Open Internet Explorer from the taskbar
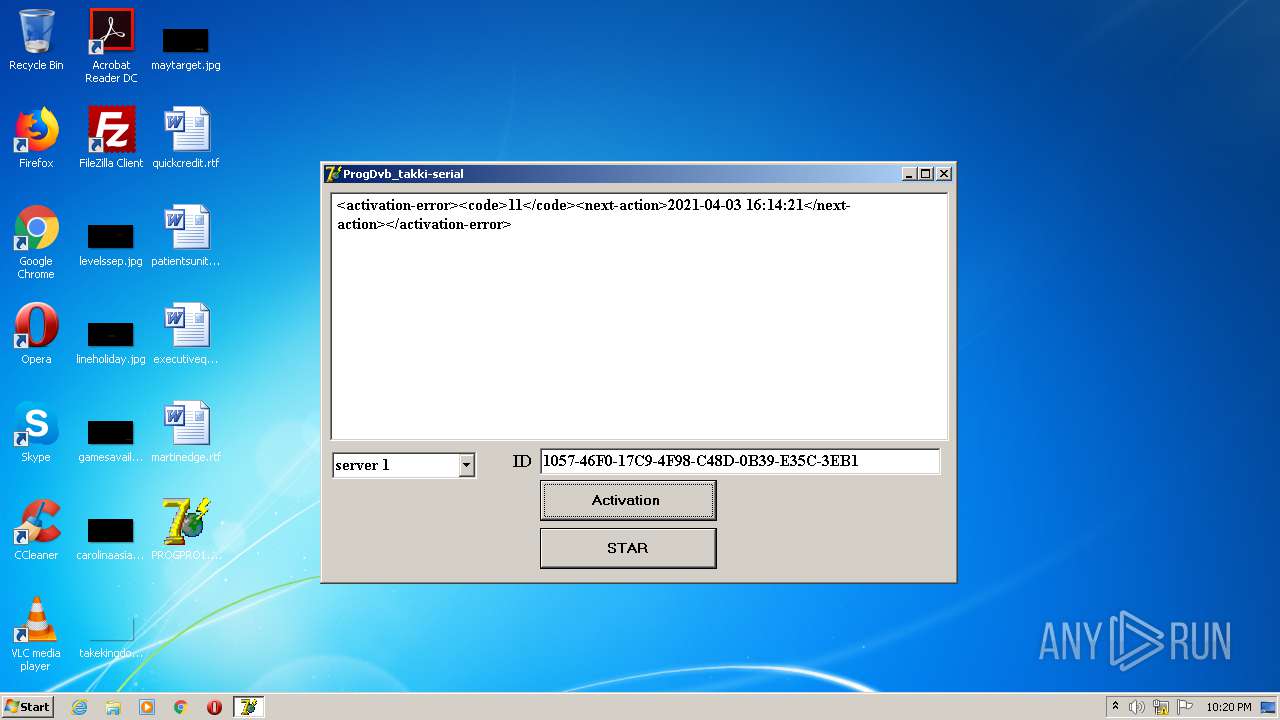The width and height of the screenshot is (1280, 720). (79, 707)
